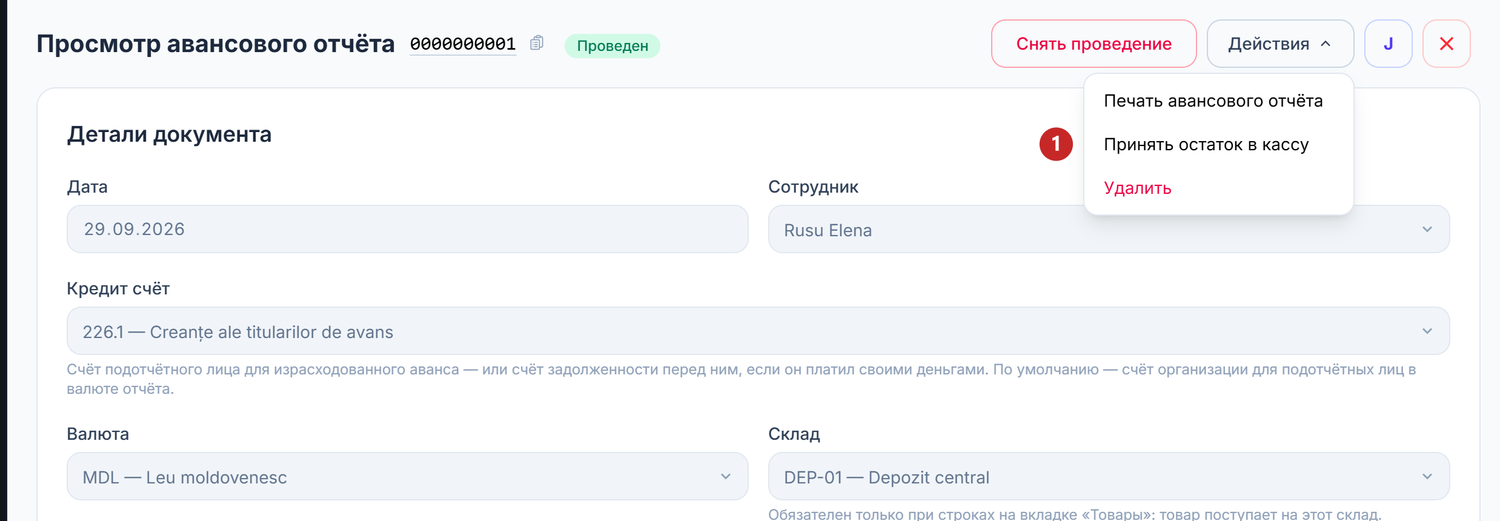
Task: Copy the document number 0000000001
Action: (x=537, y=43)
